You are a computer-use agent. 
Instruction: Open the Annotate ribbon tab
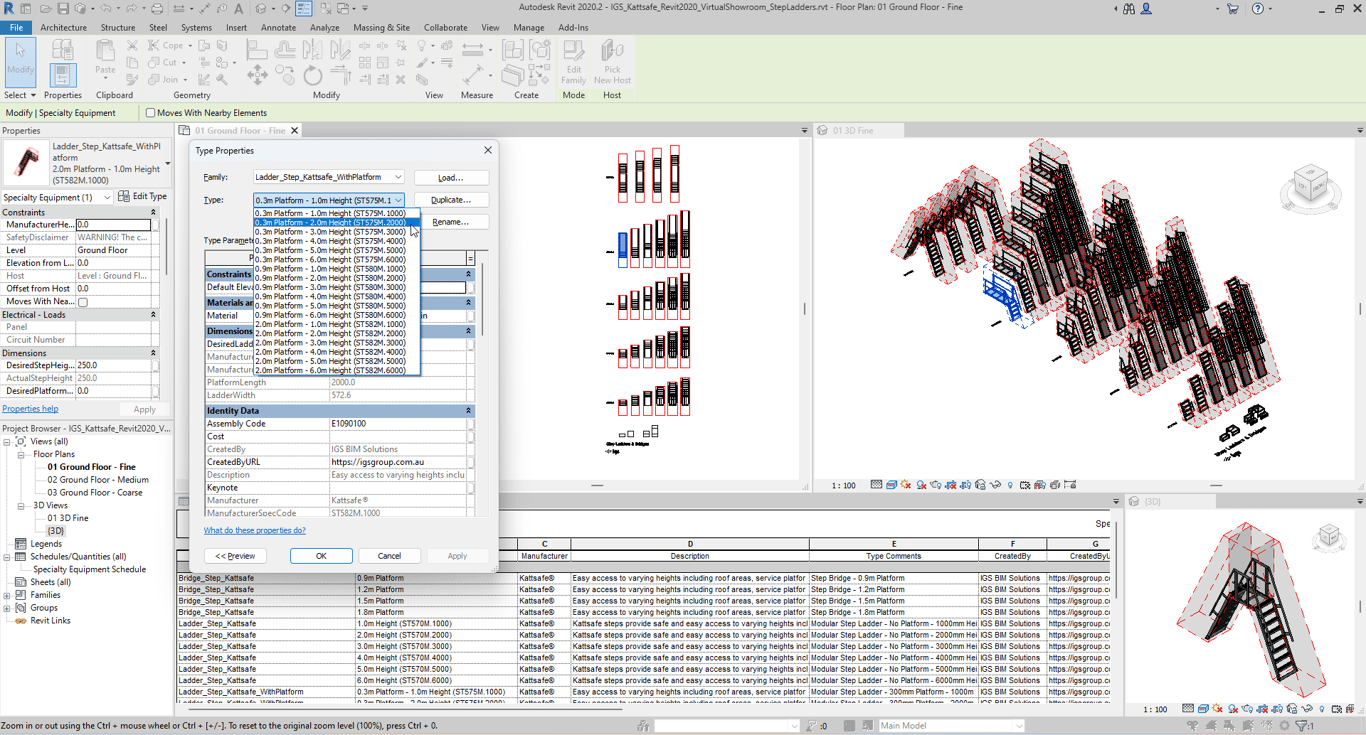click(x=278, y=28)
